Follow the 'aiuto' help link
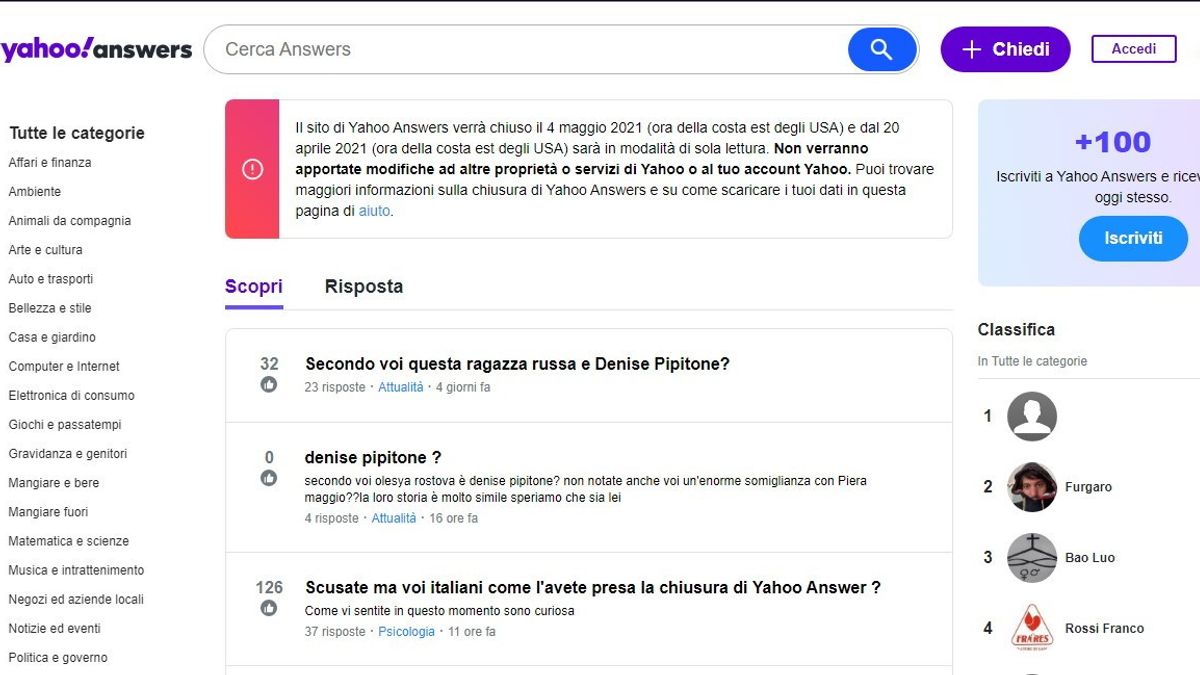Image resolution: width=1200 pixels, height=675 pixels. pos(374,211)
